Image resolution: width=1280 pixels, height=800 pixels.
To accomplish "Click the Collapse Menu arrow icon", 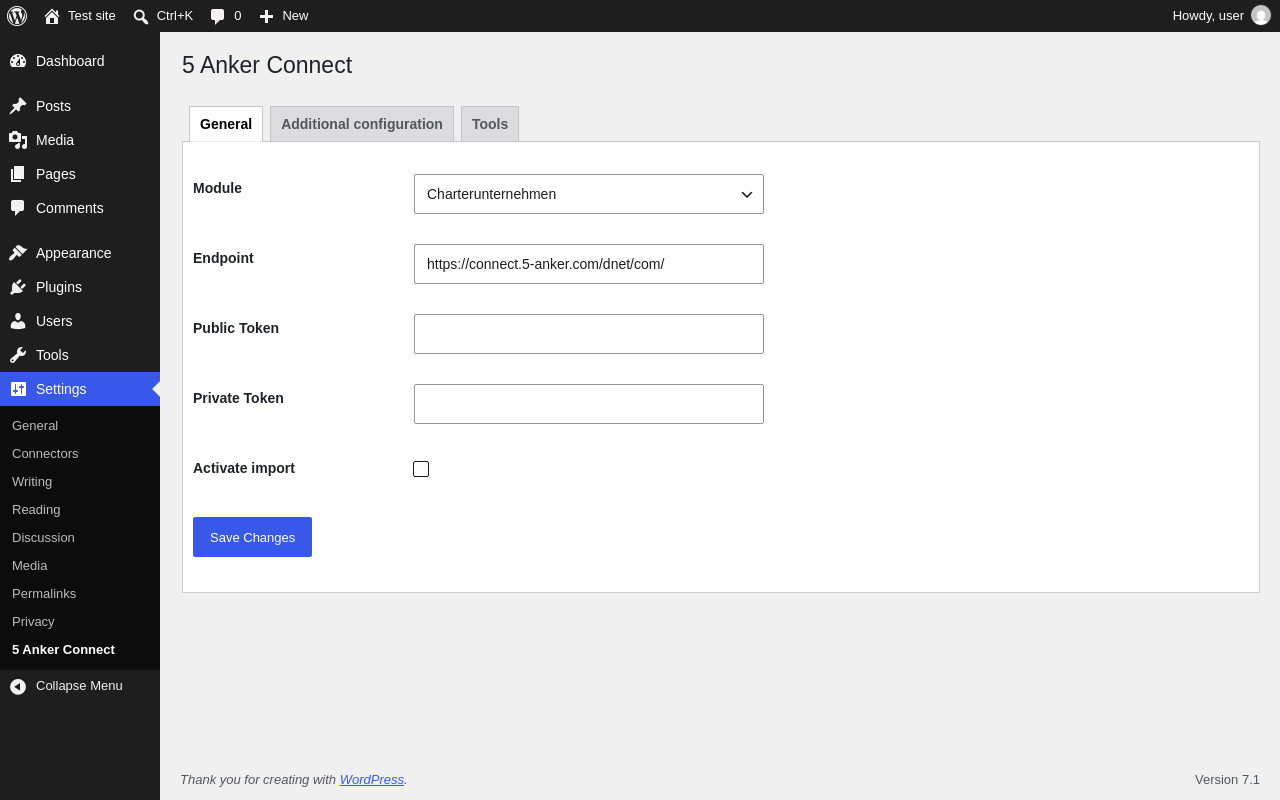I will coord(18,686).
